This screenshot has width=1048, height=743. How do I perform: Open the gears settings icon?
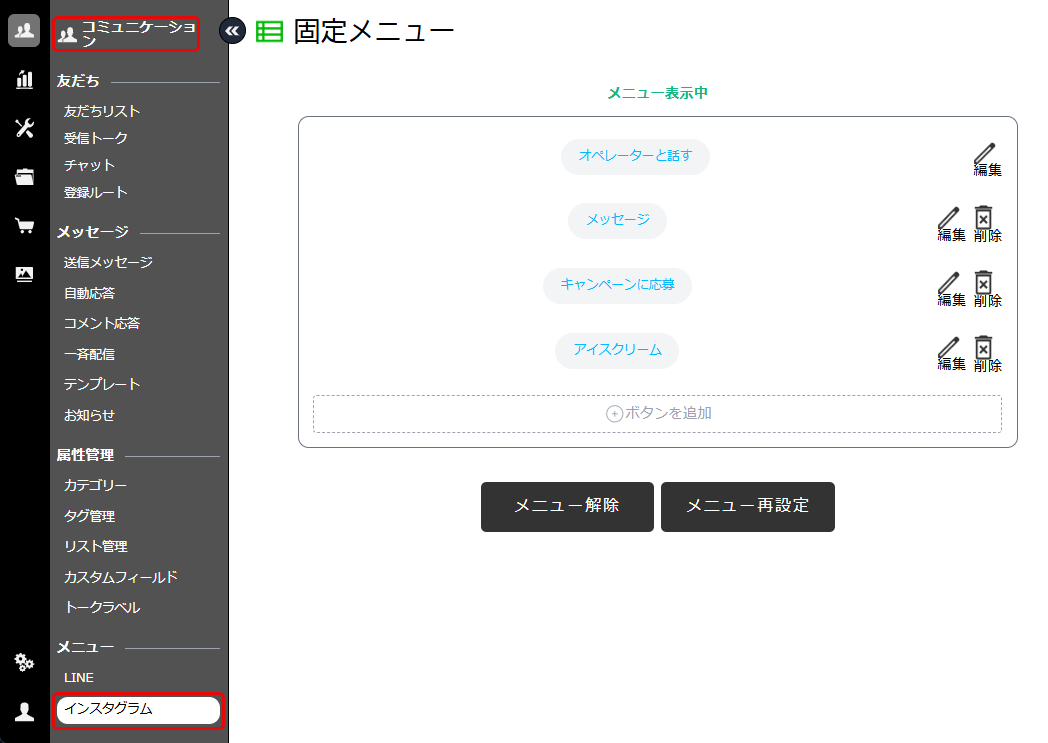click(x=24, y=662)
